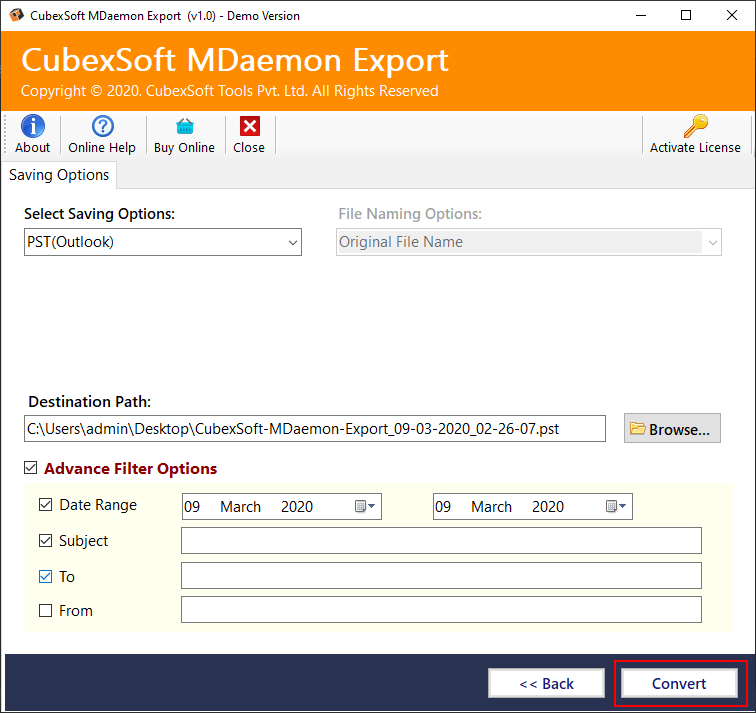The image size is (756, 713).
Task: Toggle the Date Range checkbox
Action: [x=45, y=505]
